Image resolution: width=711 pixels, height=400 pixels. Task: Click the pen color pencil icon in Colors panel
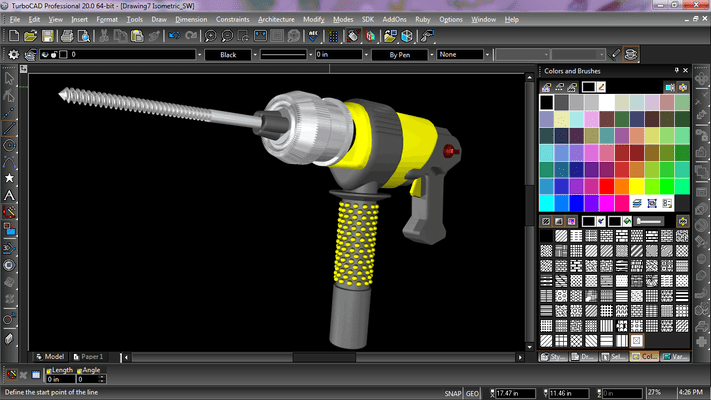(x=601, y=87)
